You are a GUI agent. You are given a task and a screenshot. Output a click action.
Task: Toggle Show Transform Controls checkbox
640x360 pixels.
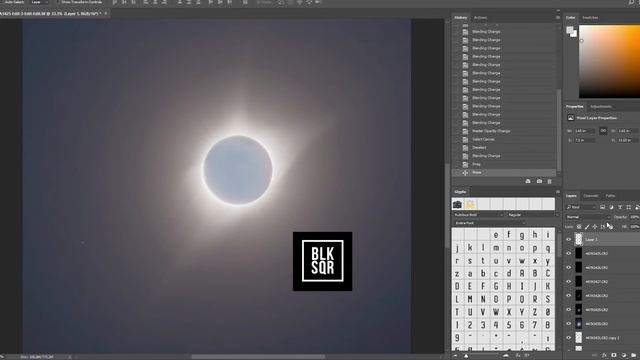[58, 2]
